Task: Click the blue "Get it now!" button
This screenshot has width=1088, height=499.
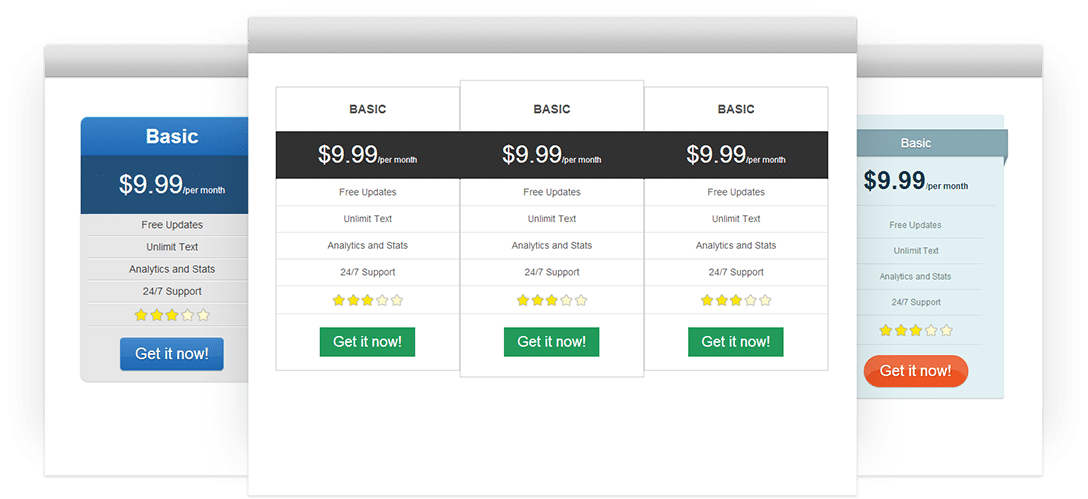Action: (171, 353)
